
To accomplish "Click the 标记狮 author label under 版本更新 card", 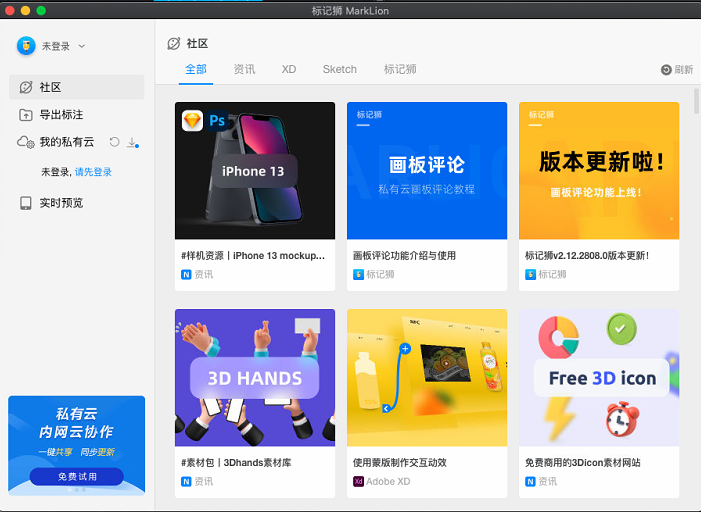I will [x=552, y=275].
